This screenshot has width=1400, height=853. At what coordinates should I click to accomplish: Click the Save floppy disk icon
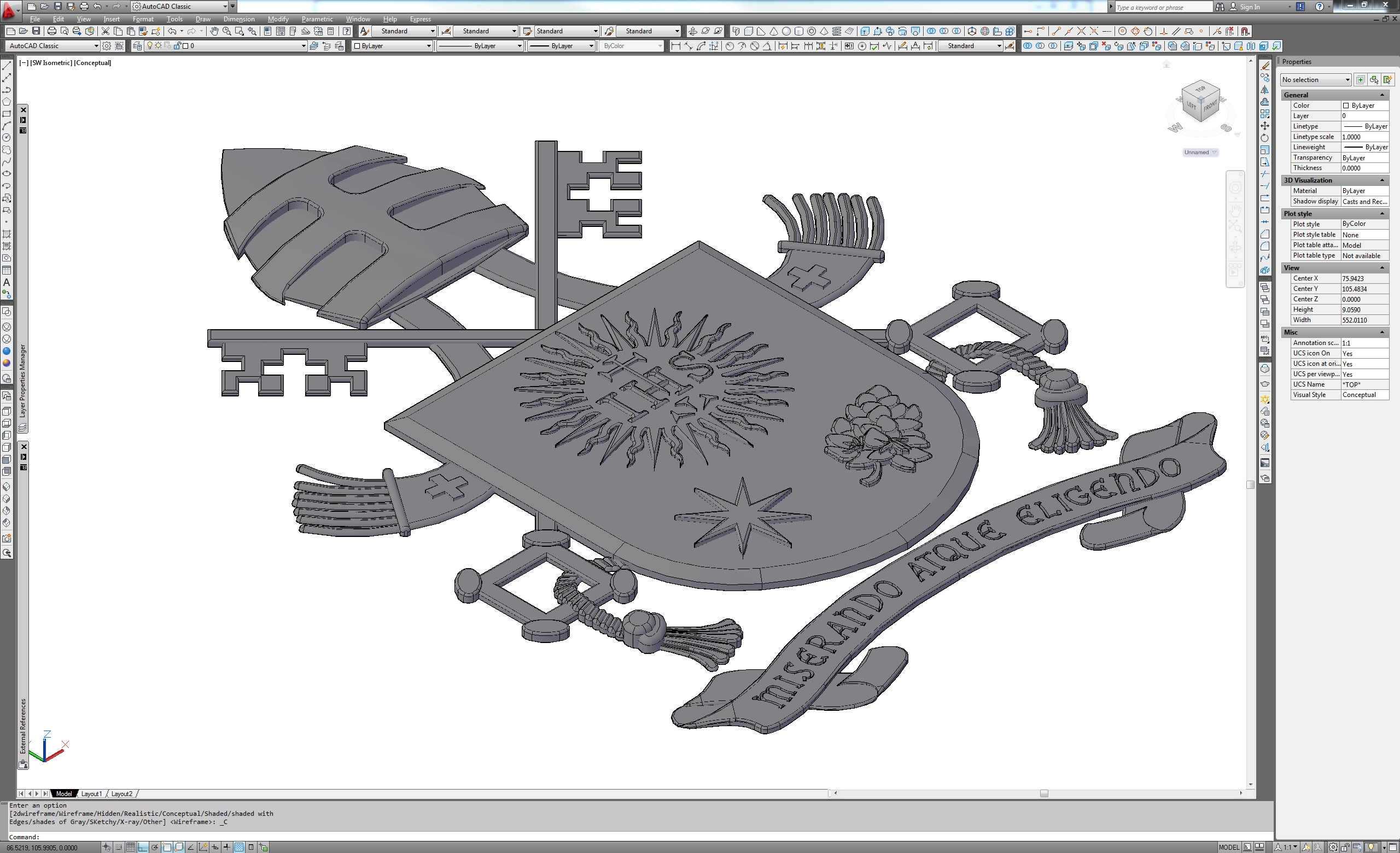[36, 31]
